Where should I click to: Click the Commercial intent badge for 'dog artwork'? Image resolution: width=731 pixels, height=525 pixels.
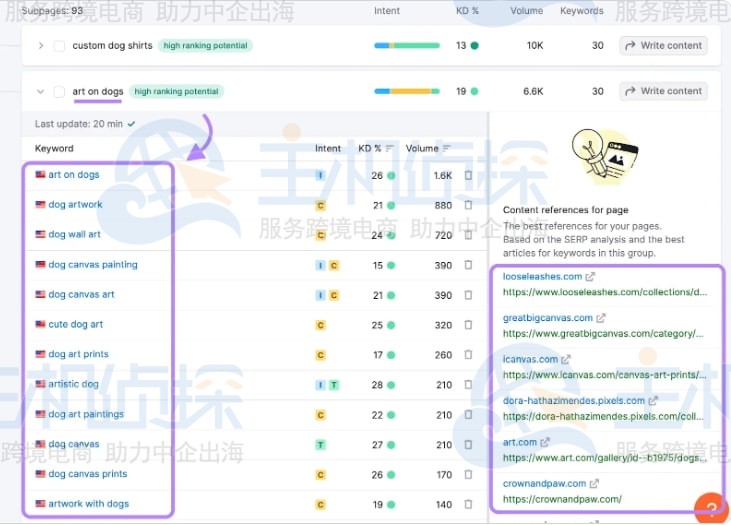(320, 205)
